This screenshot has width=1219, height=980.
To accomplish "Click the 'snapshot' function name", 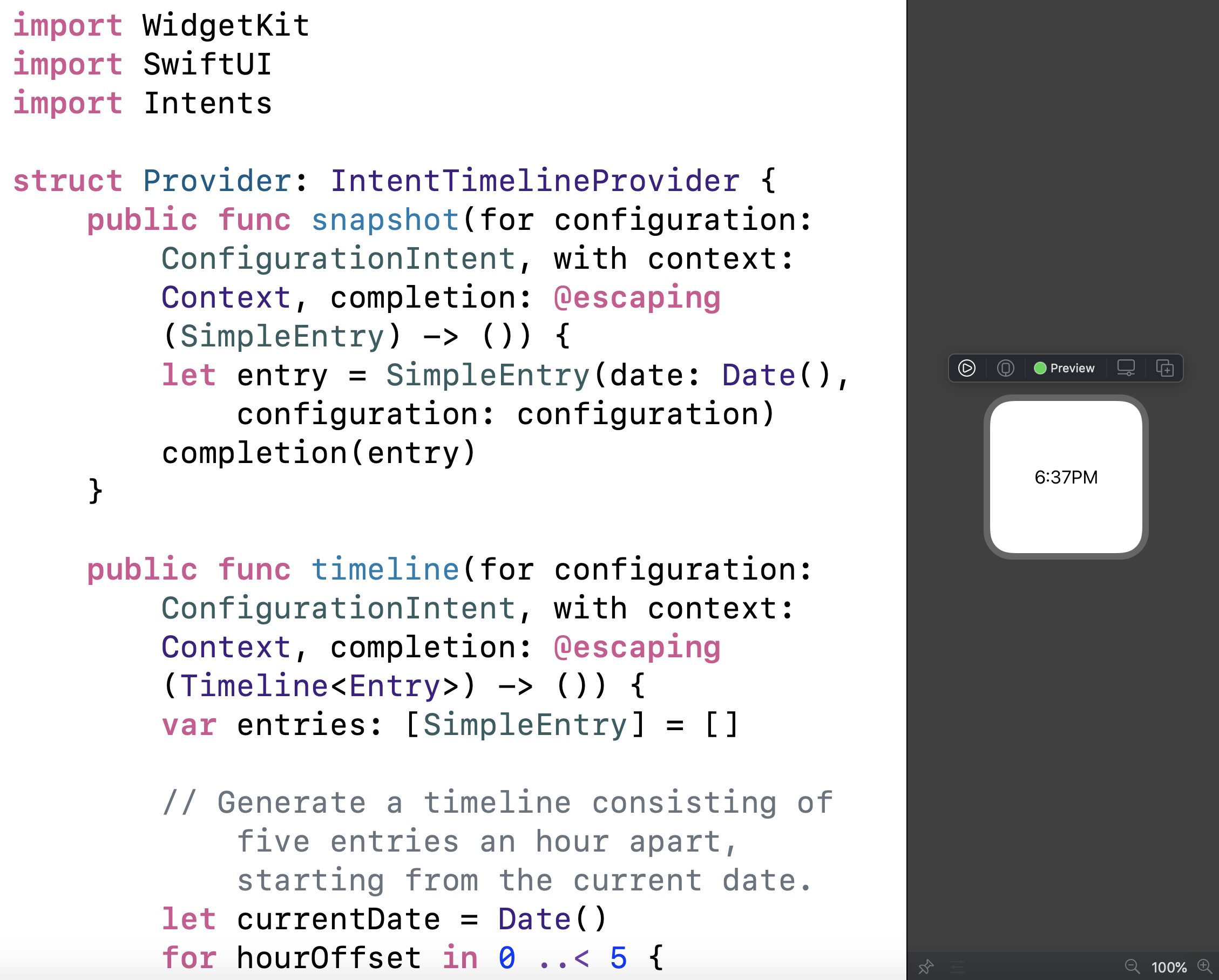I will coord(385,220).
